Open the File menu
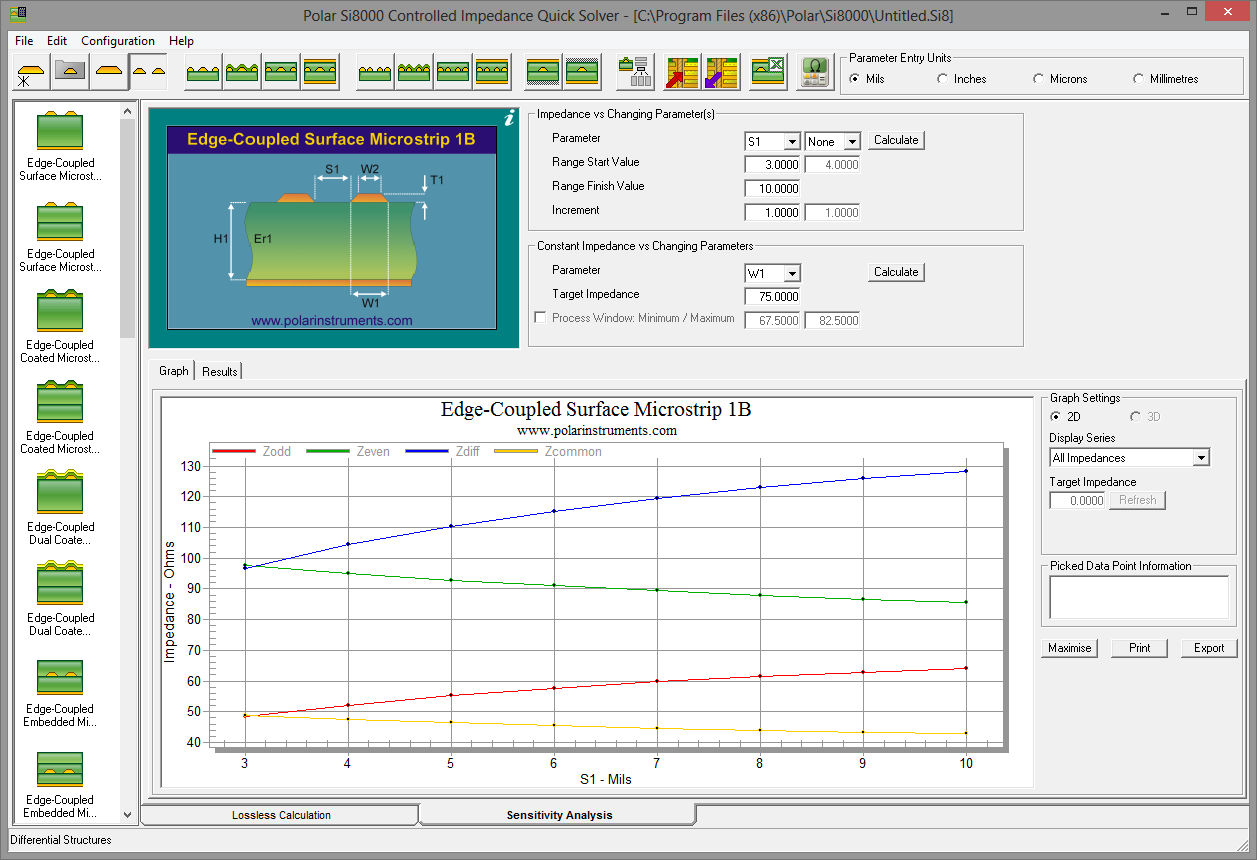Viewport: 1257px width, 860px height. [x=24, y=41]
